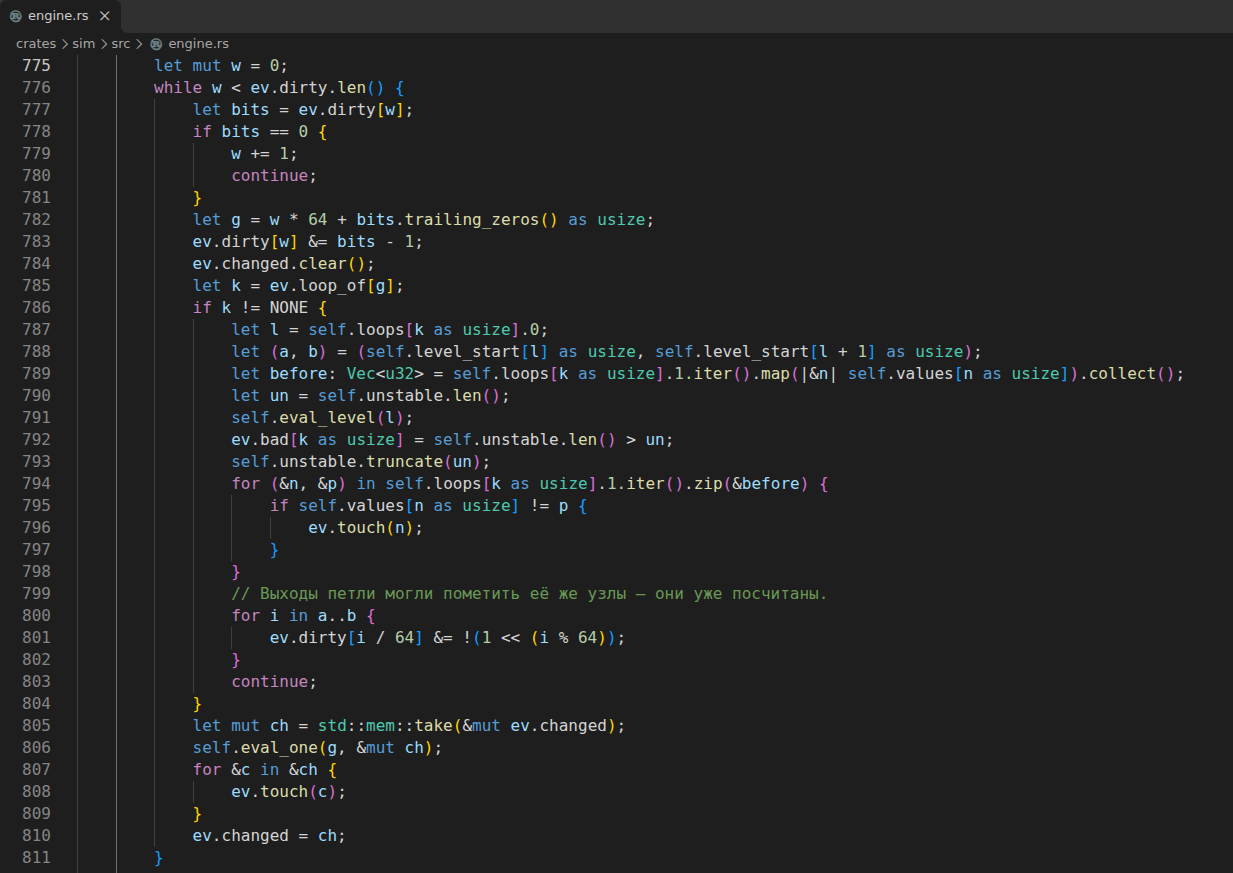This screenshot has width=1233, height=873.
Task: Click the code "ev.touch(n);"
Action: point(366,527)
